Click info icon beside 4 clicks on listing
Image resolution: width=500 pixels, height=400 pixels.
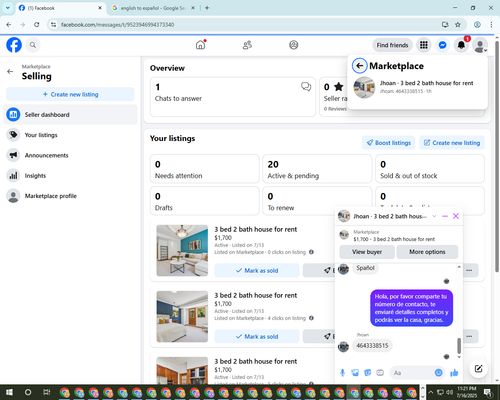311,318
